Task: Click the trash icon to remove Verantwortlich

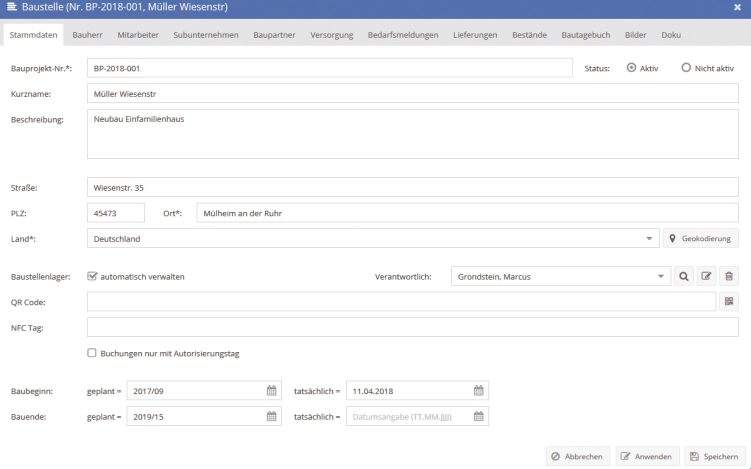Action: [729, 276]
